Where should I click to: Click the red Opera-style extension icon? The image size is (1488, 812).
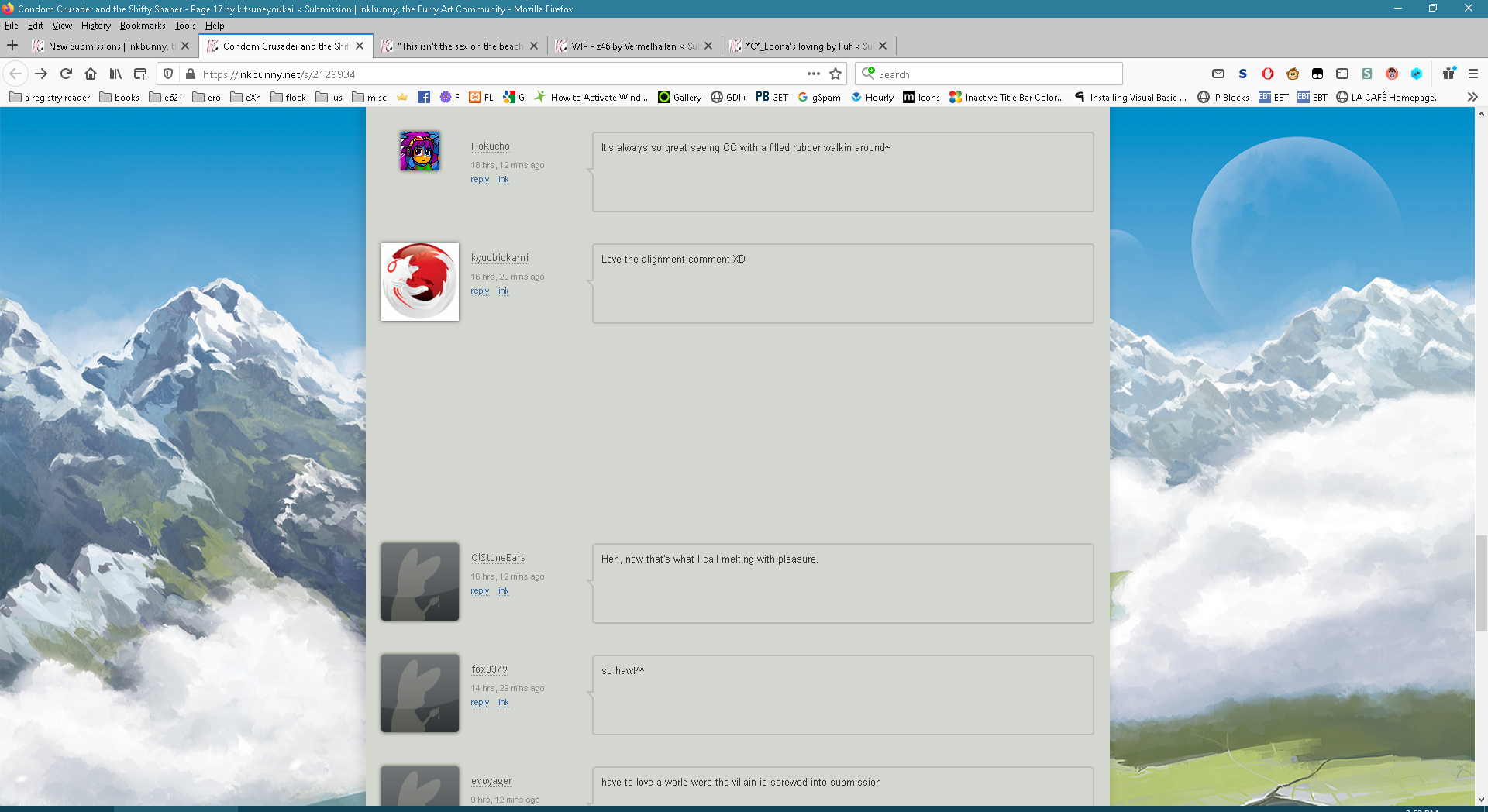pos(1268,74)
